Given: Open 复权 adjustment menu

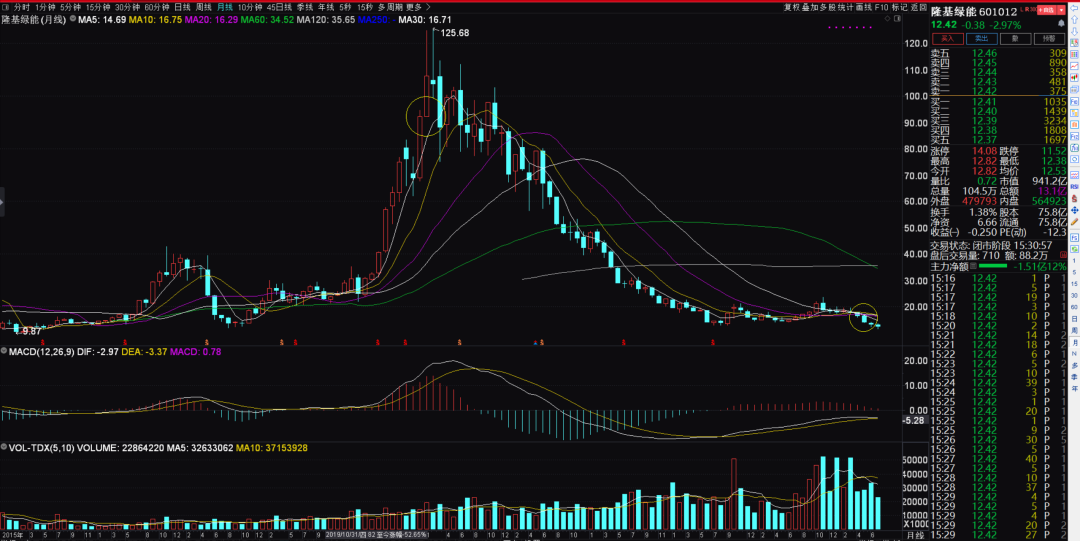Looking at the screenshot, I should [792, 7].
